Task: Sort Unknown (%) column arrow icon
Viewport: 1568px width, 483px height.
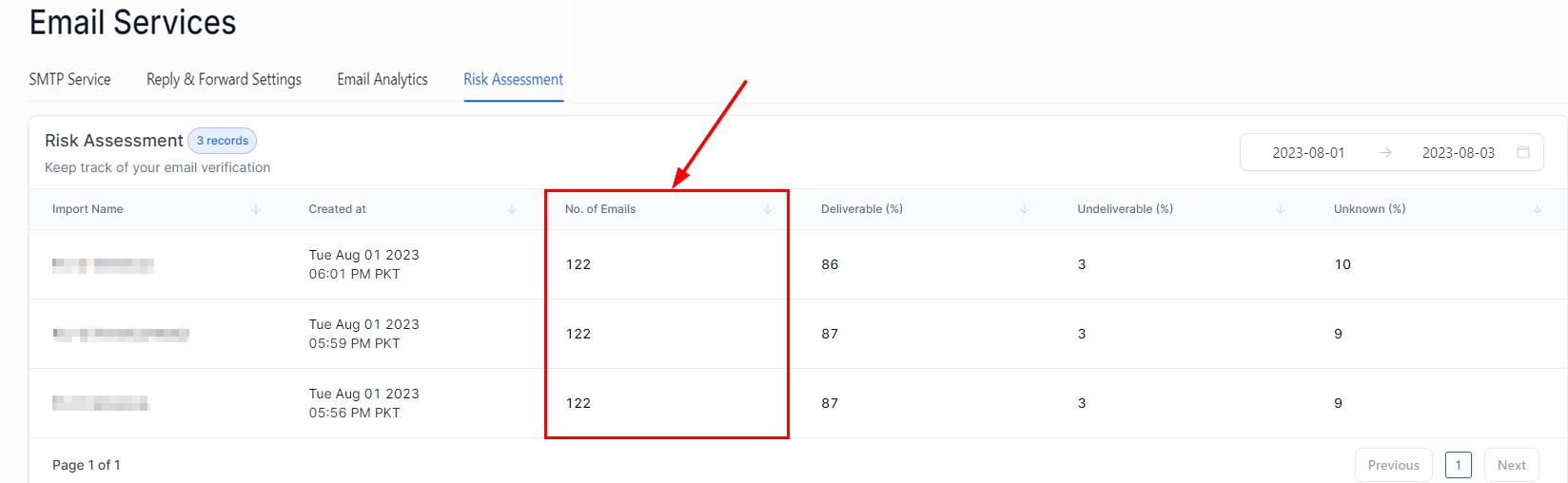Action: click(x=1538, y=209)
